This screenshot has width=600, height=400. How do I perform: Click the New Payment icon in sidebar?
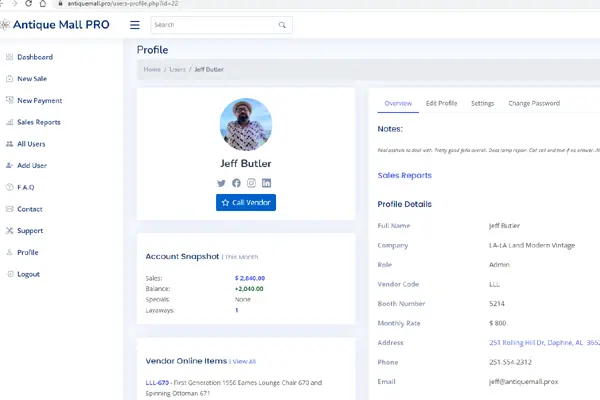point(10,100)
